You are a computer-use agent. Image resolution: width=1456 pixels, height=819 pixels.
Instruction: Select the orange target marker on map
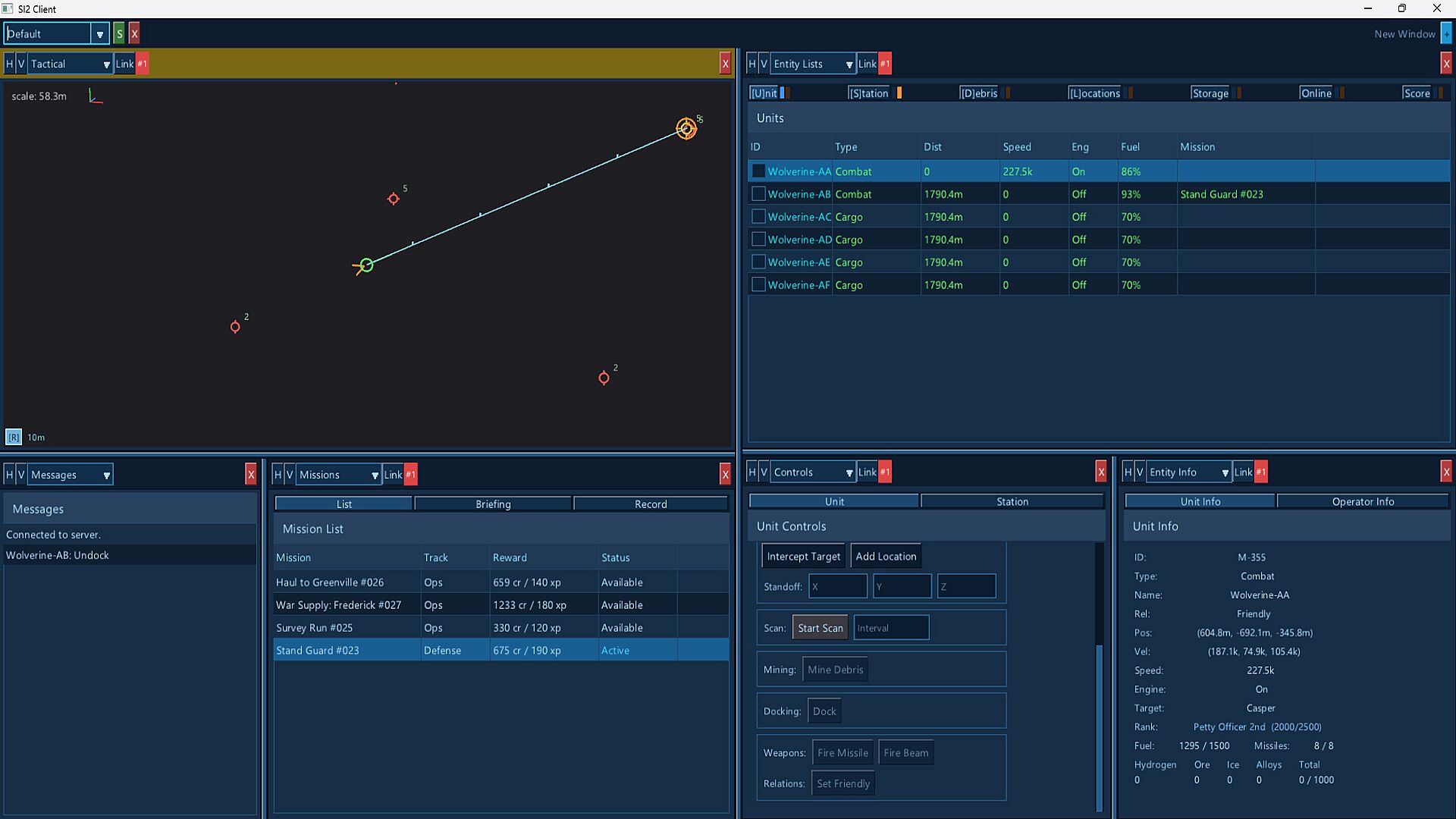coord(686,128)
